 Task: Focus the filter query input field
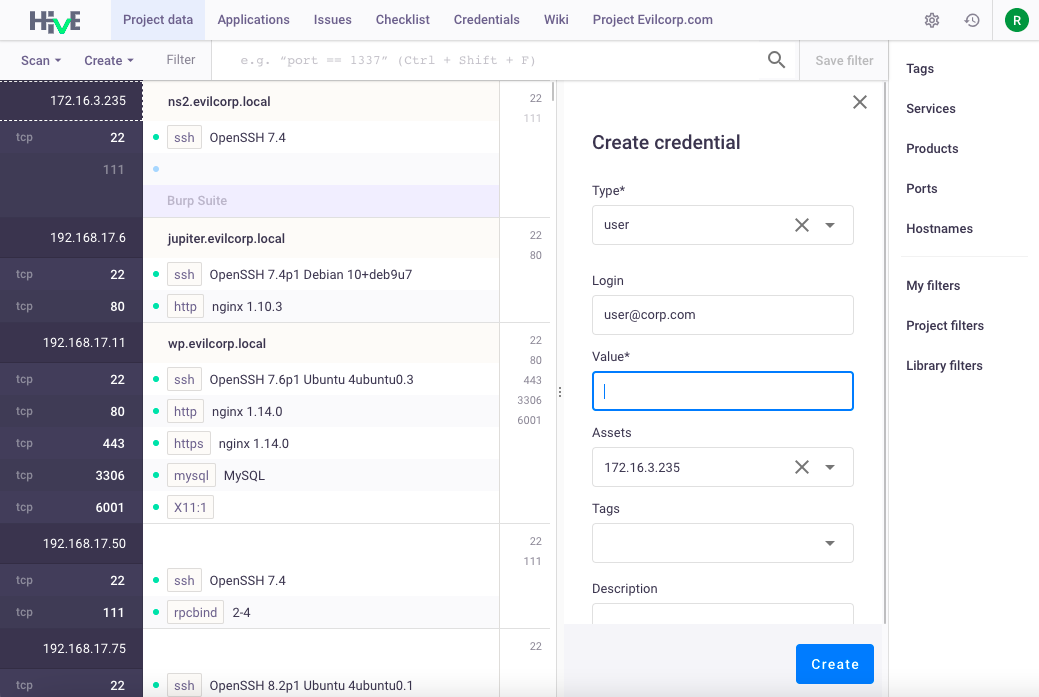point(490,60)
